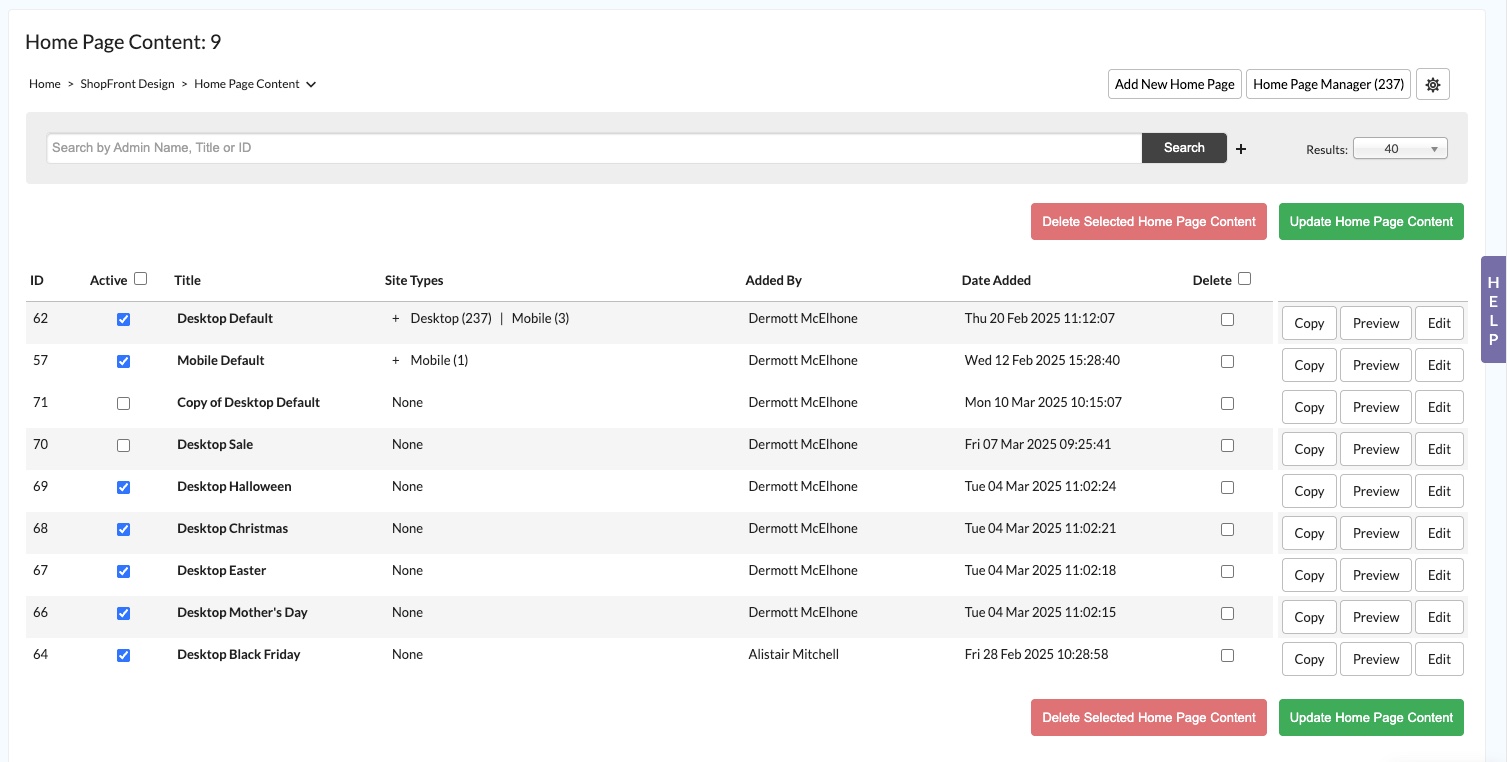1507x762 pixels.
Task: Click Add New Home Page button
Action: tap(1174, 85)
